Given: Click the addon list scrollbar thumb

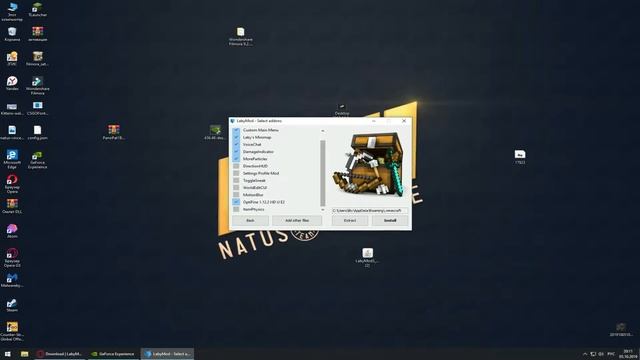Looking at the screenshot, I should 323,173.
